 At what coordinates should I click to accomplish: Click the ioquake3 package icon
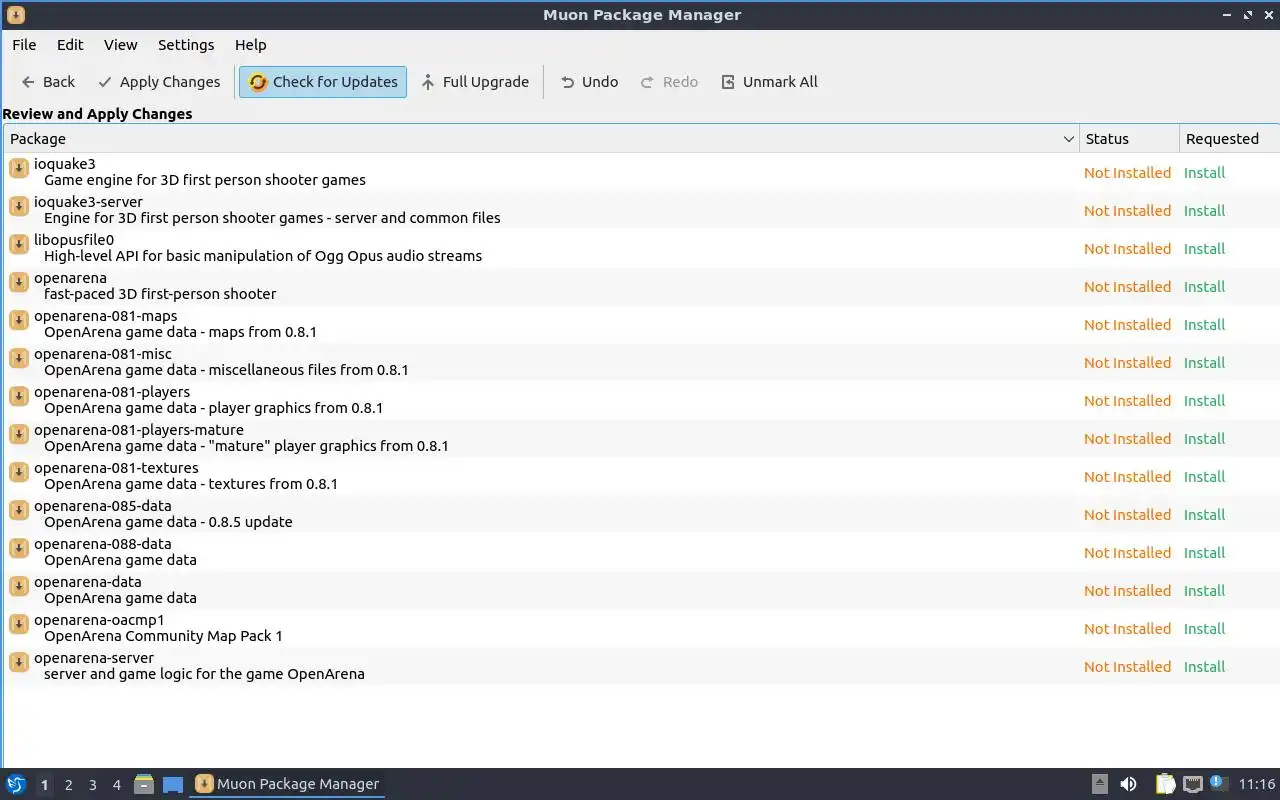[18, 168]
